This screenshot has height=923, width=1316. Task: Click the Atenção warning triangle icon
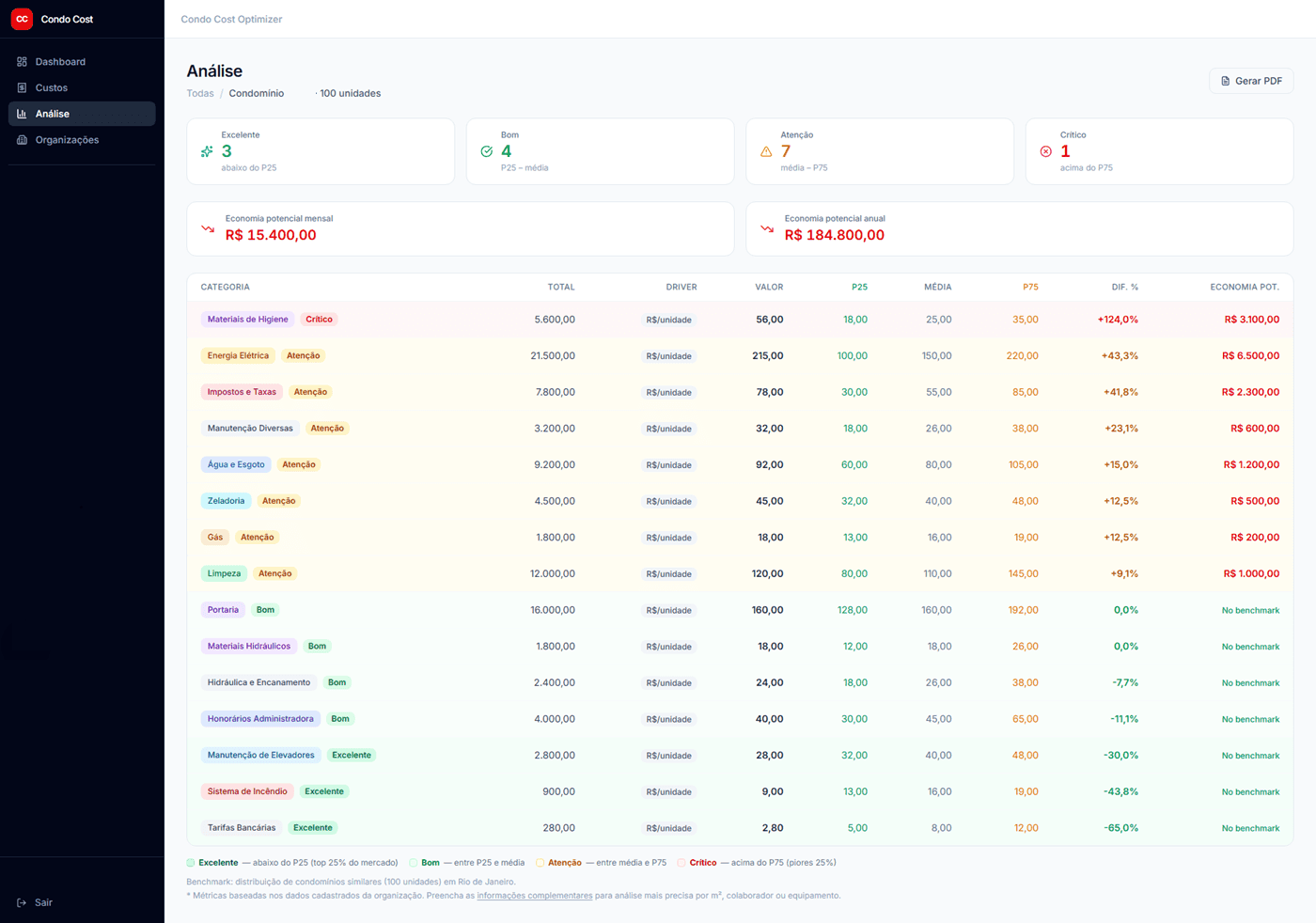(x=766, y=151)
